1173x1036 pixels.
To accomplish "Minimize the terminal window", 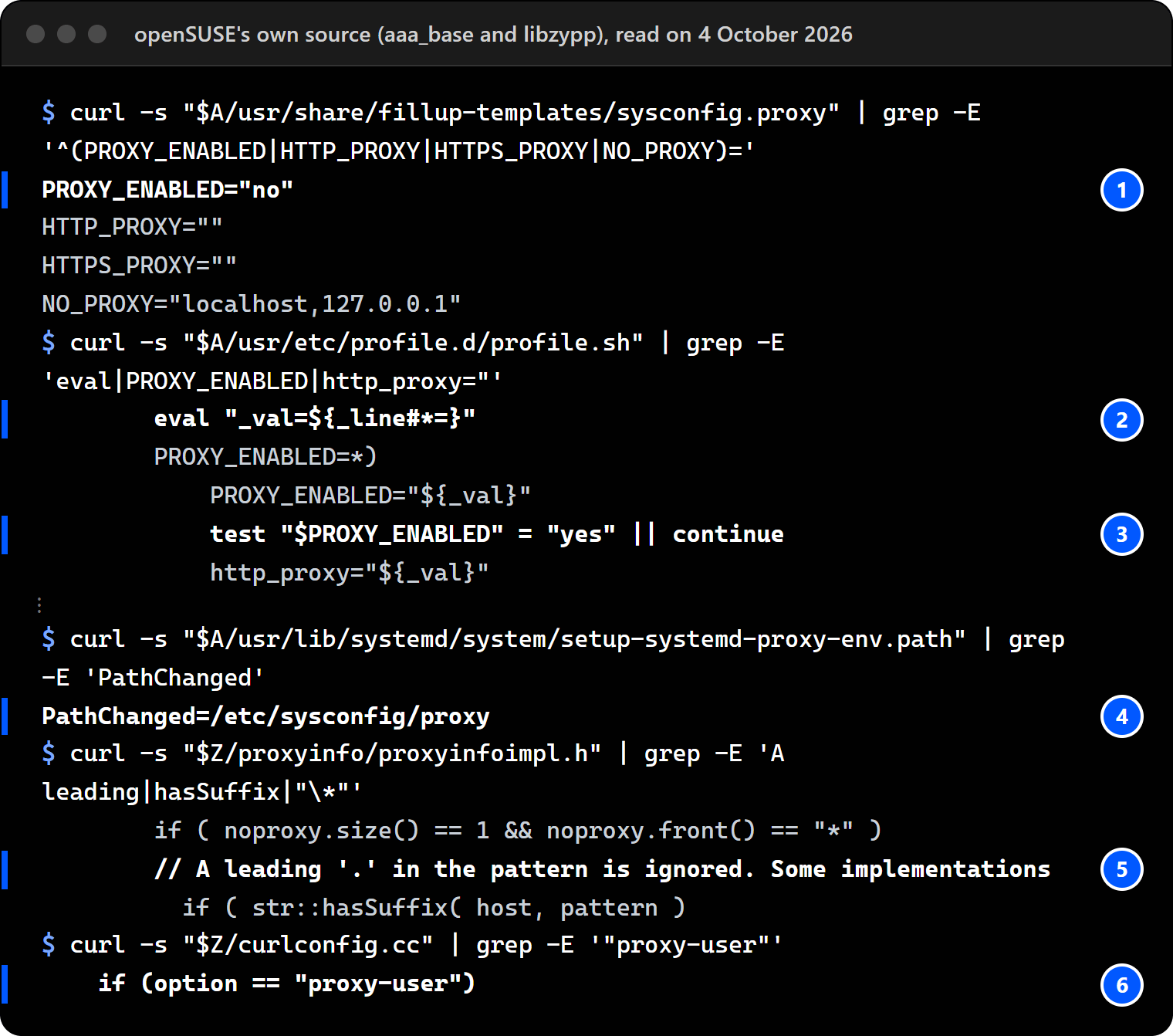I will (66, 34).
